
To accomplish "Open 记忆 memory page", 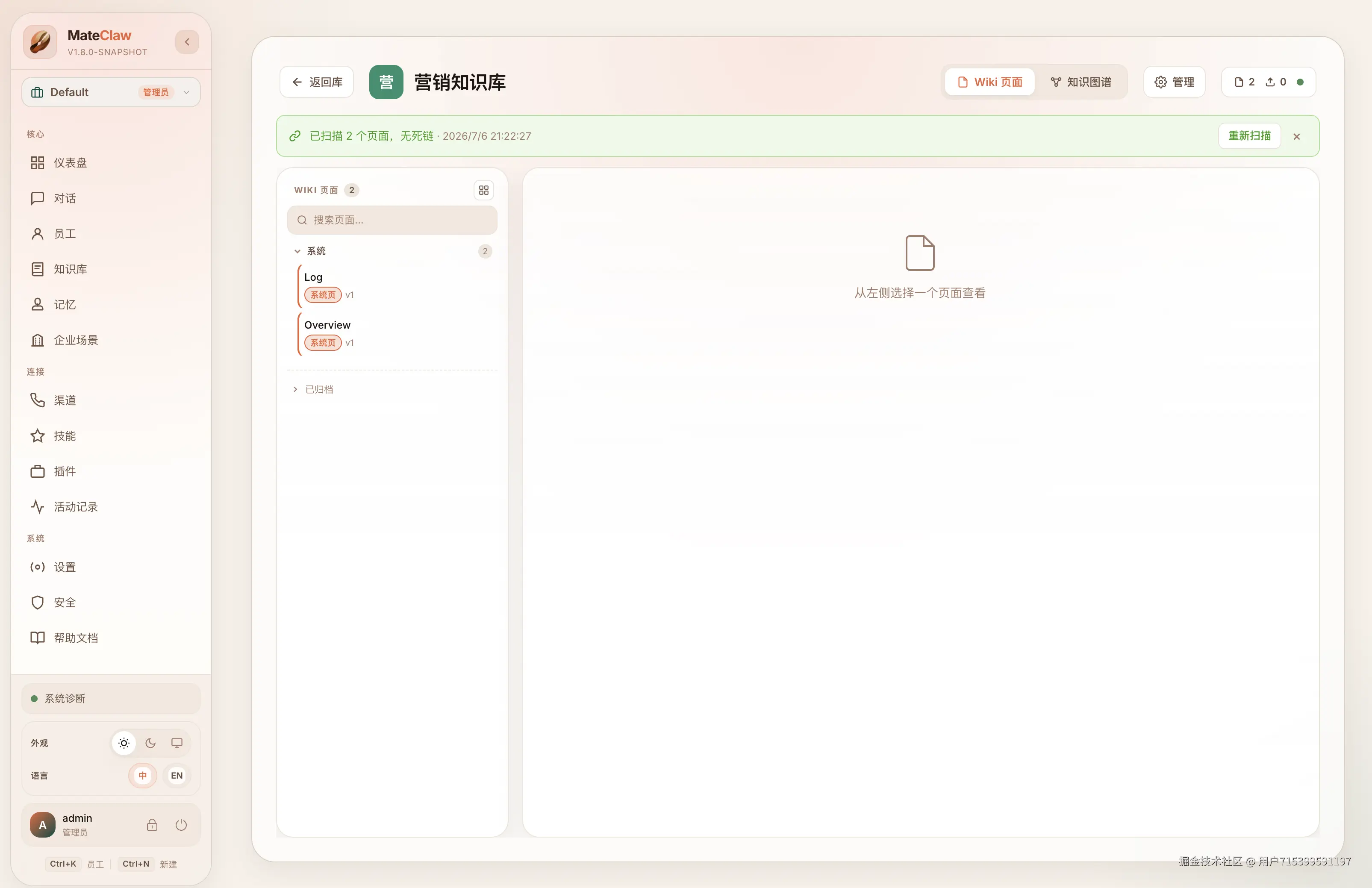I will 111,305.
